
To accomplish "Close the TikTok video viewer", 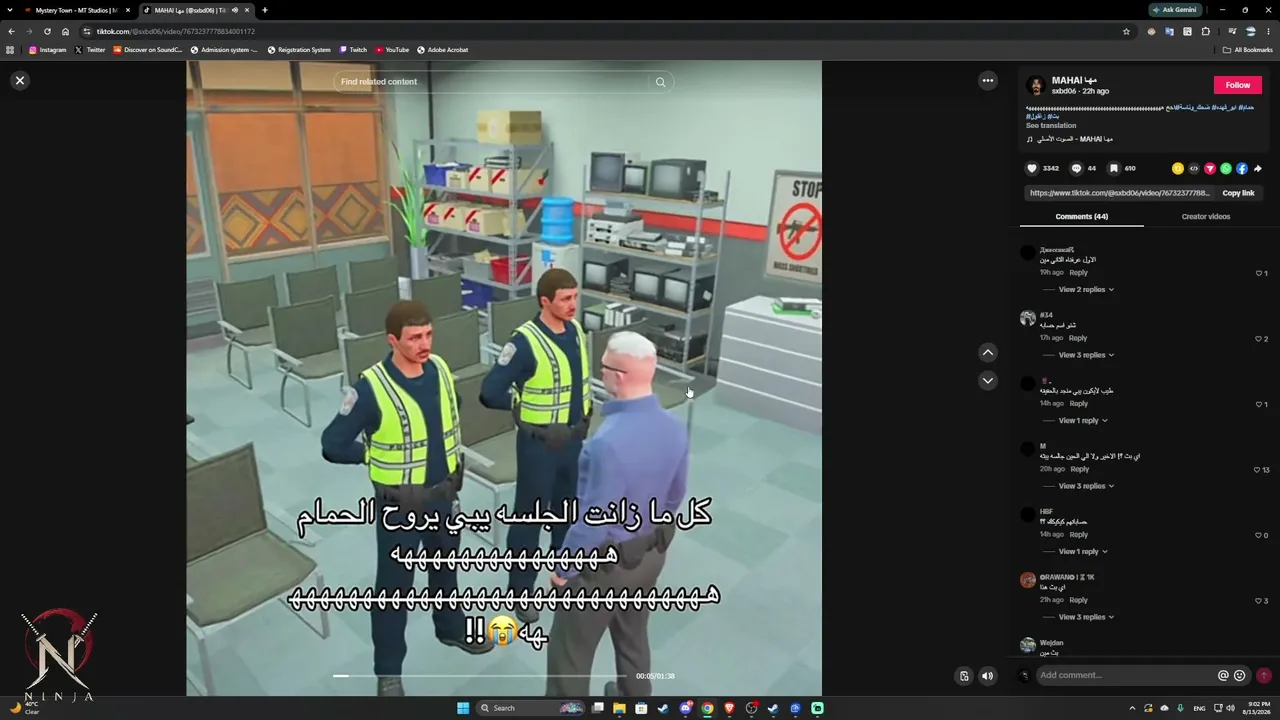I will [x=19, y=80].
